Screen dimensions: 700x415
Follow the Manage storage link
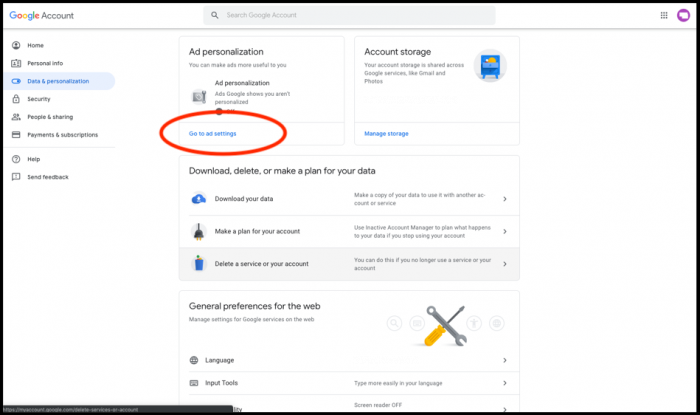click(386, 133)
